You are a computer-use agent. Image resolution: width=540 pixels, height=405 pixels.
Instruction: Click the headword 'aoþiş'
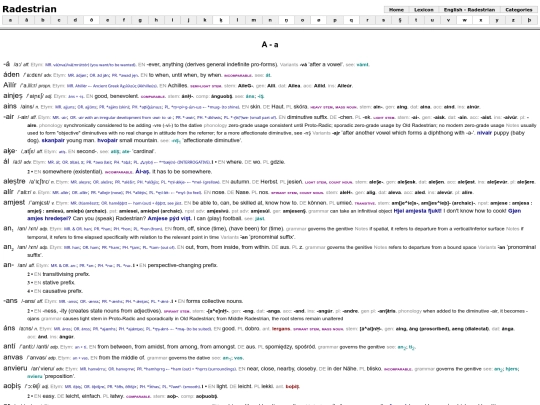[12, 386]
